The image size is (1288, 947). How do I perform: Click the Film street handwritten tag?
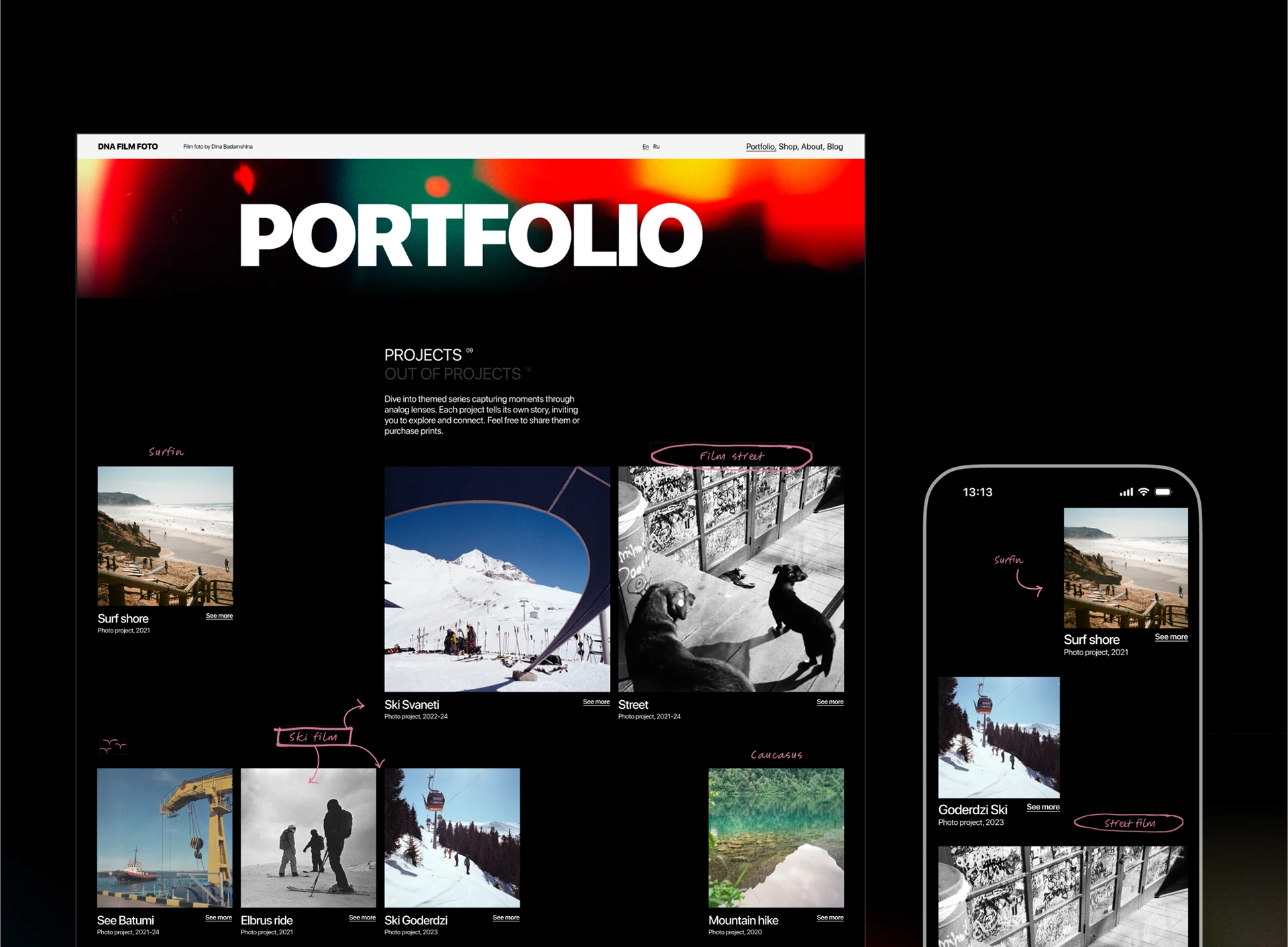(731, 456)
